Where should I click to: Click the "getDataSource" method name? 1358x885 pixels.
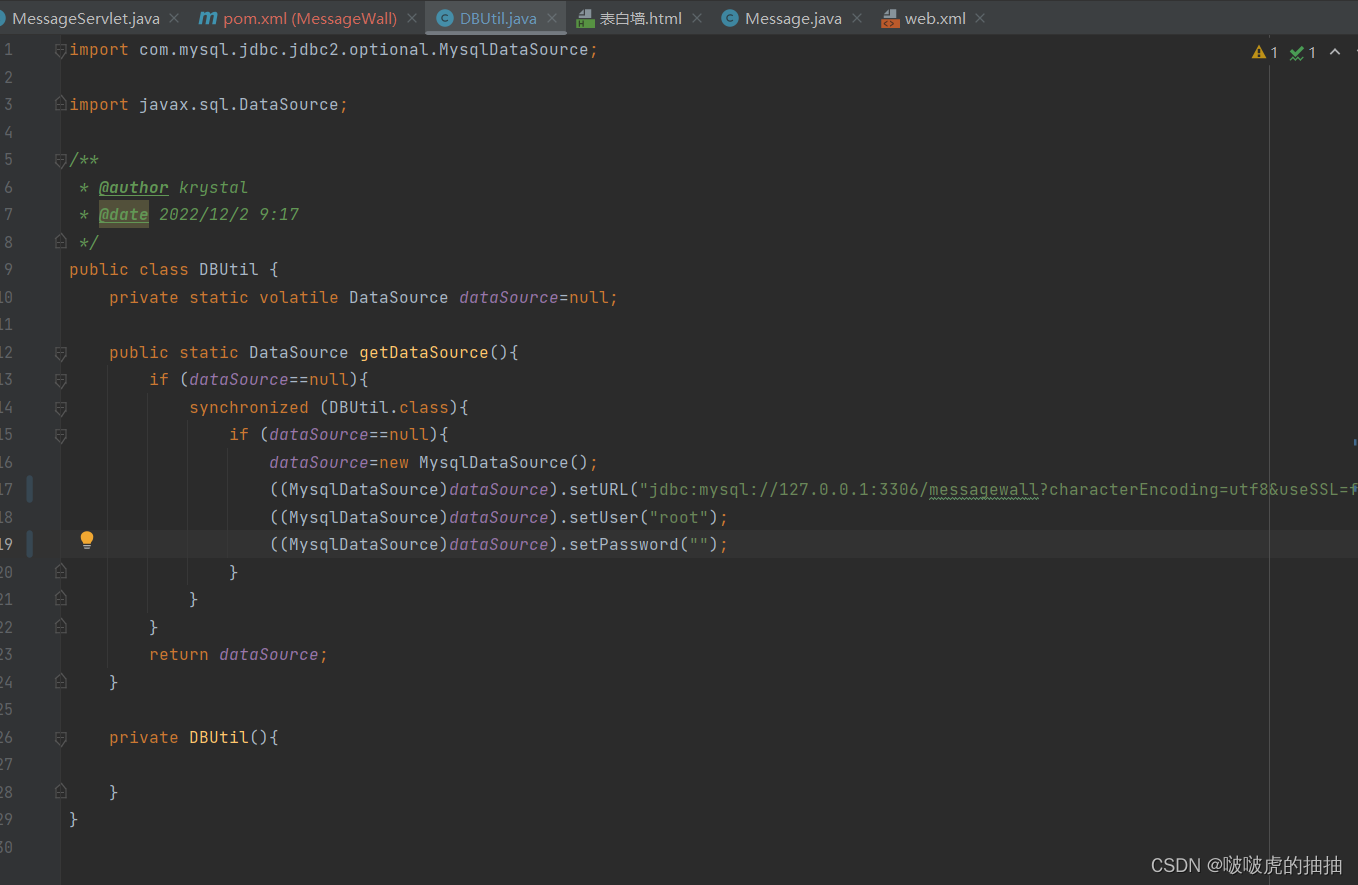point(424,352)
